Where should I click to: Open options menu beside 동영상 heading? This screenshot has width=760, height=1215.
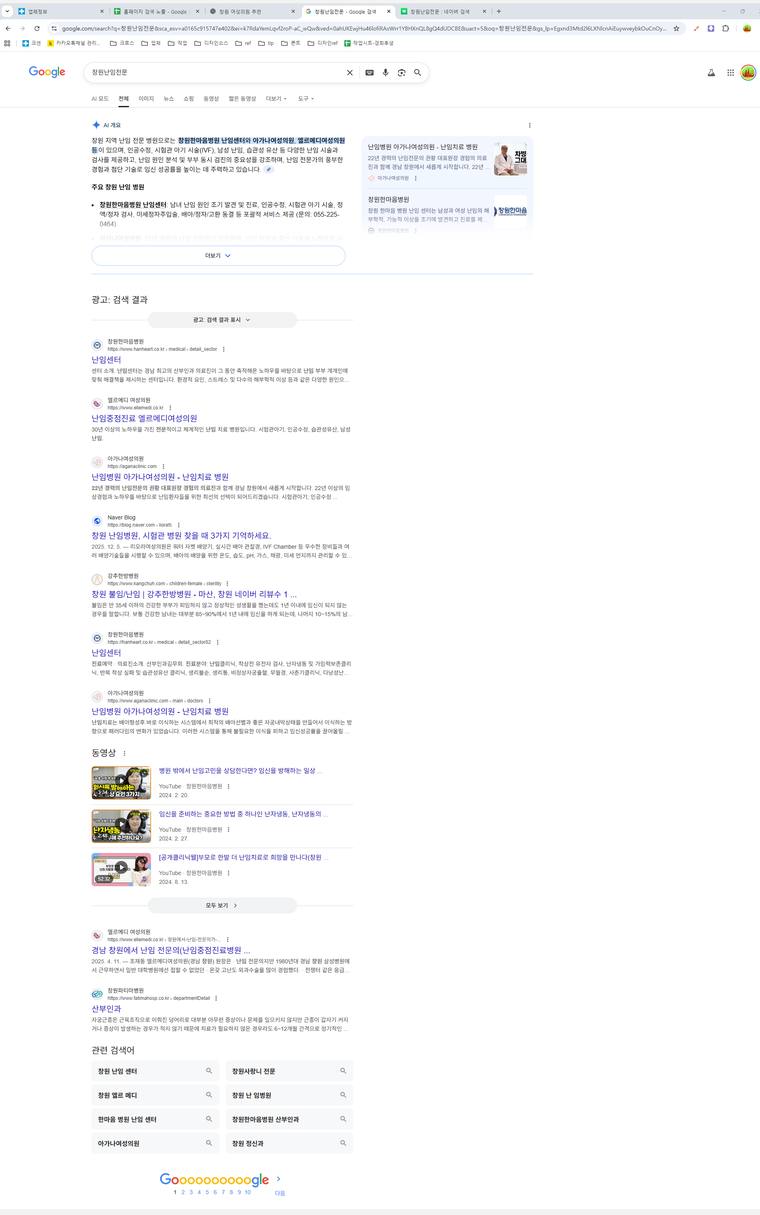[x=124, y=753]
